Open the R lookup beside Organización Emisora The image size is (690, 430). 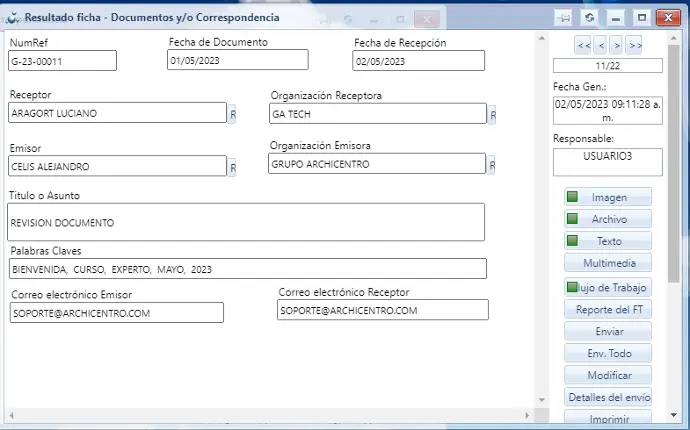(491, 165)
